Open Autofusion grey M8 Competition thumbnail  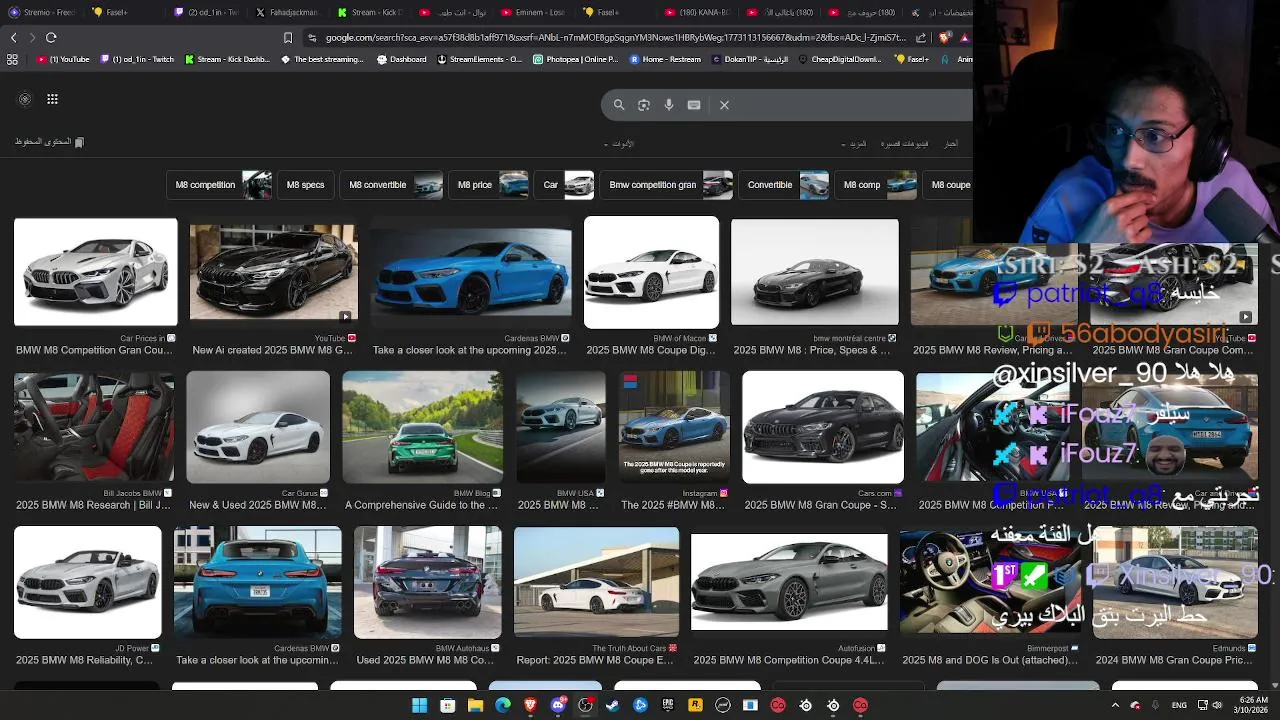[x=789, y=582]
